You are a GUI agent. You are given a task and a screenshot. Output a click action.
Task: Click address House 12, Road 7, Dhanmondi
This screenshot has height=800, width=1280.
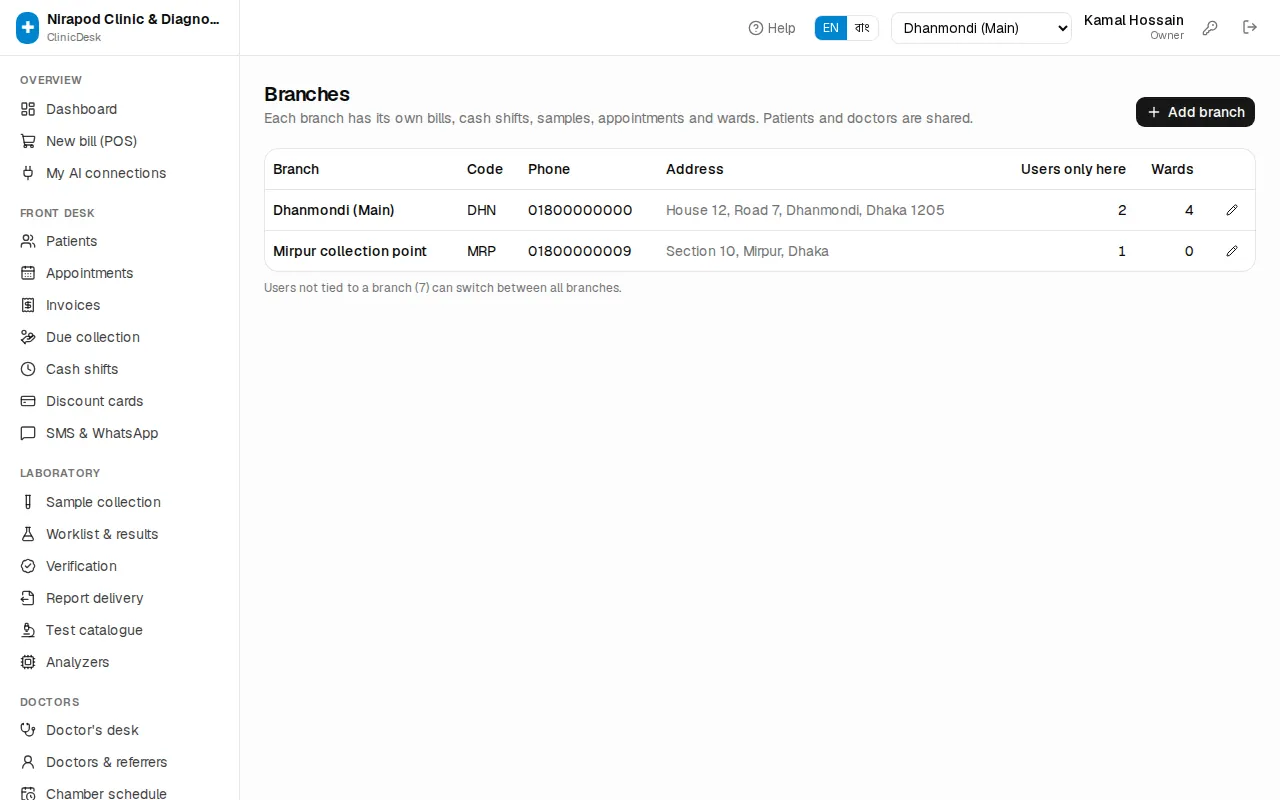tap(805, 210)
